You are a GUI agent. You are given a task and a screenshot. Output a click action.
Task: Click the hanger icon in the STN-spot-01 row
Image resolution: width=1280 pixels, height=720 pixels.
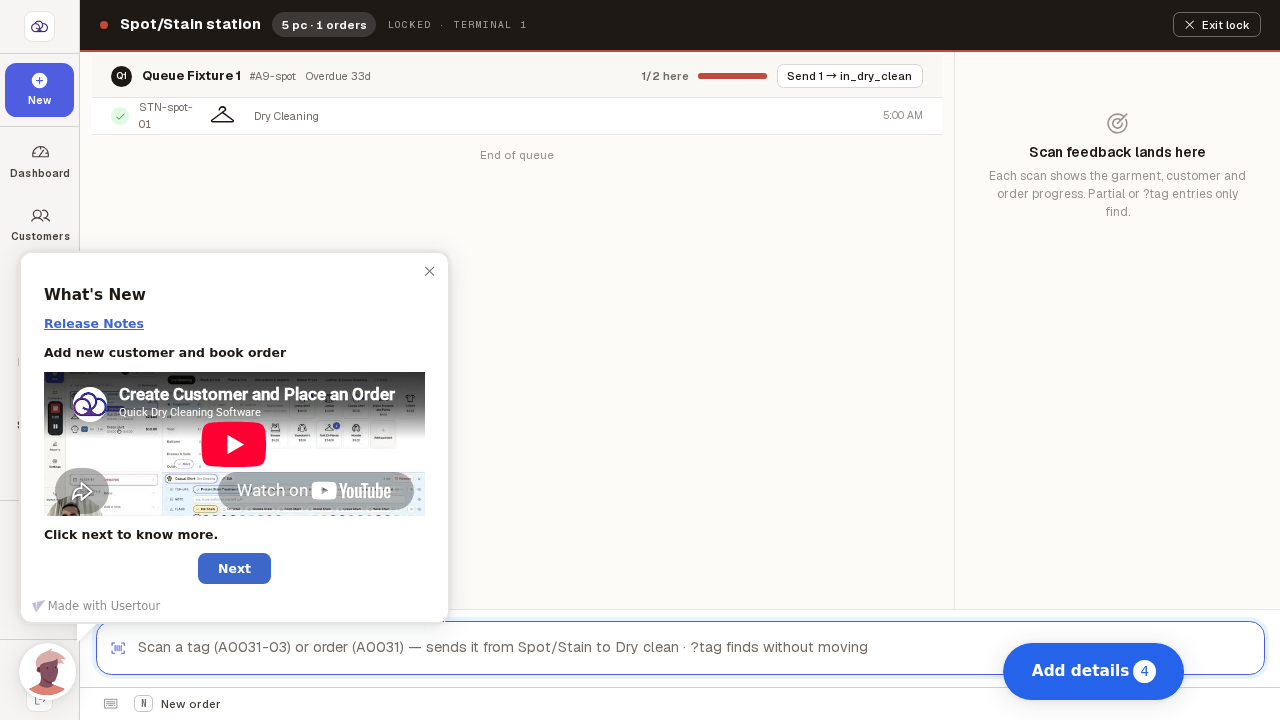tap(222, 115)
